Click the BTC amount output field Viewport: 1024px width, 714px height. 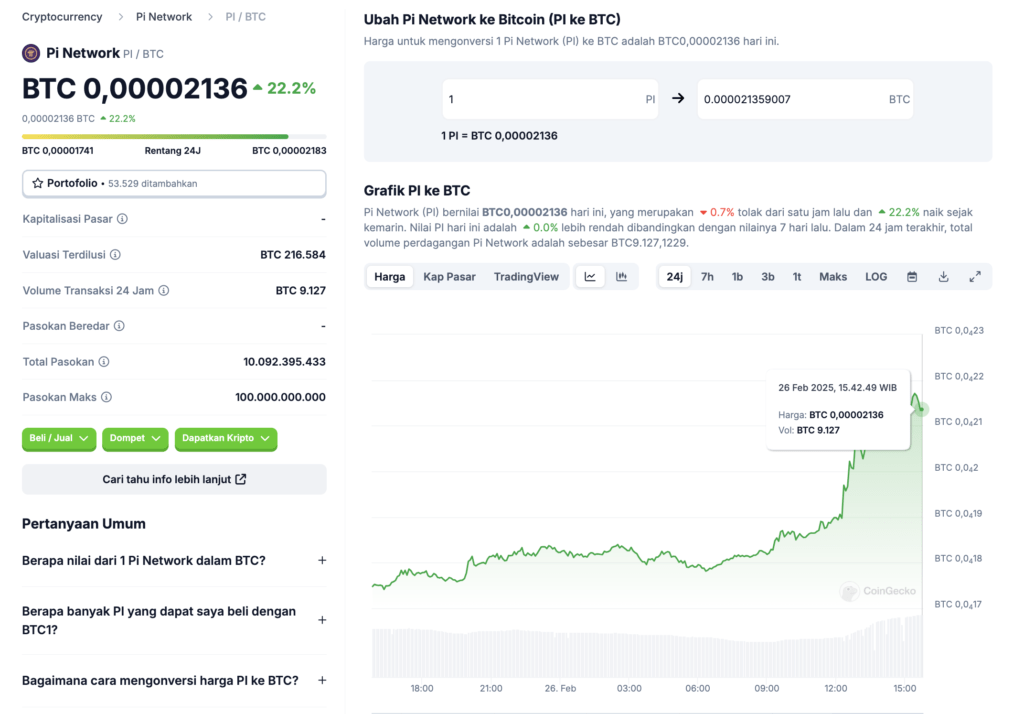coord(805,99)
